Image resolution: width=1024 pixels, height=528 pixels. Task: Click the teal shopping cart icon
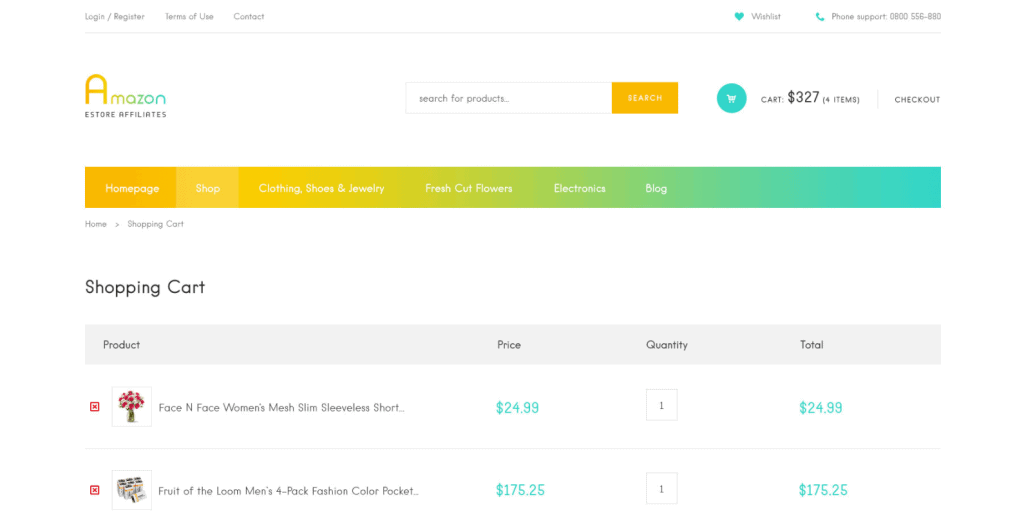coord(731,99)
